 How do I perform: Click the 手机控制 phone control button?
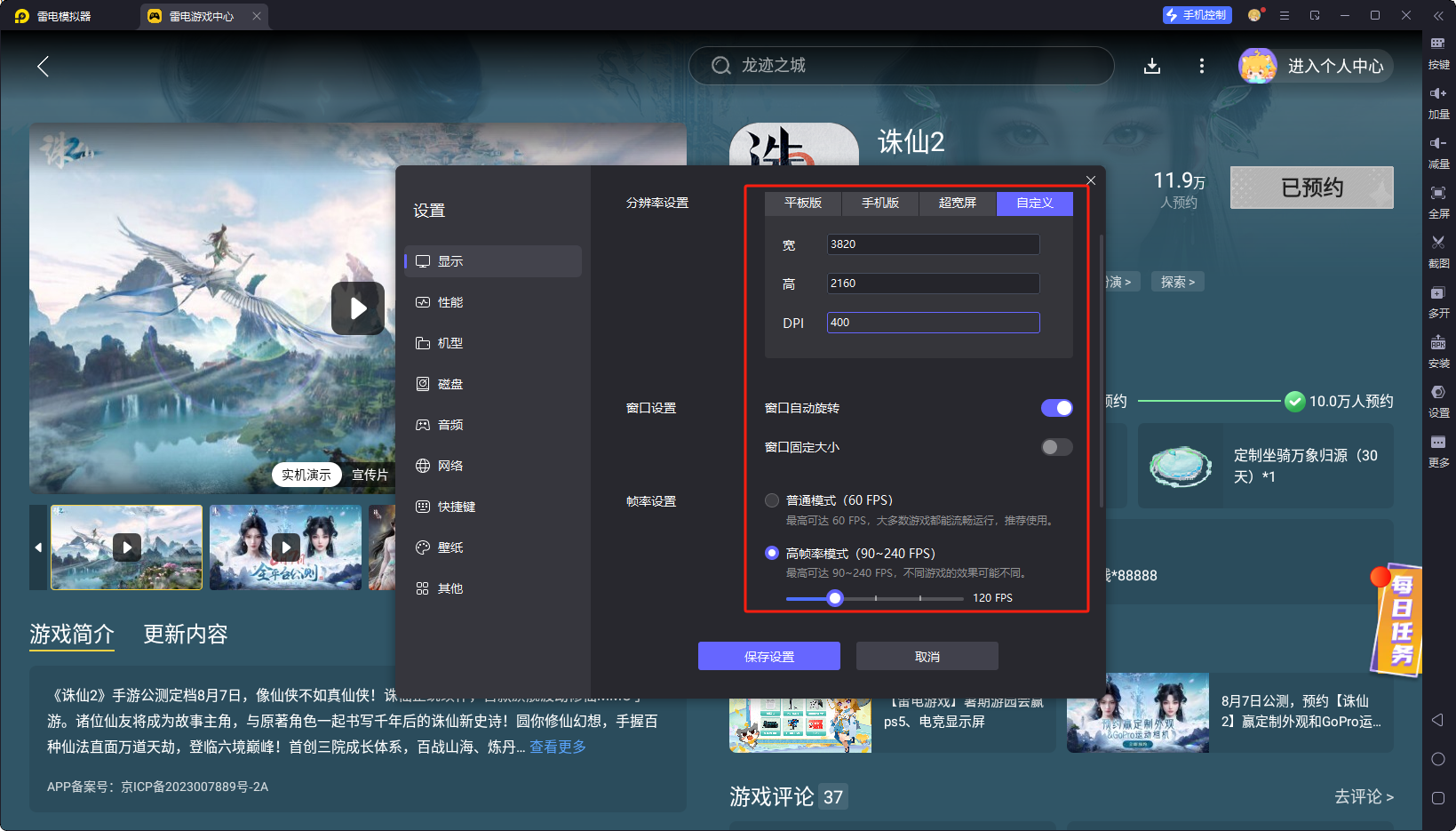[x=1197, y=15]
